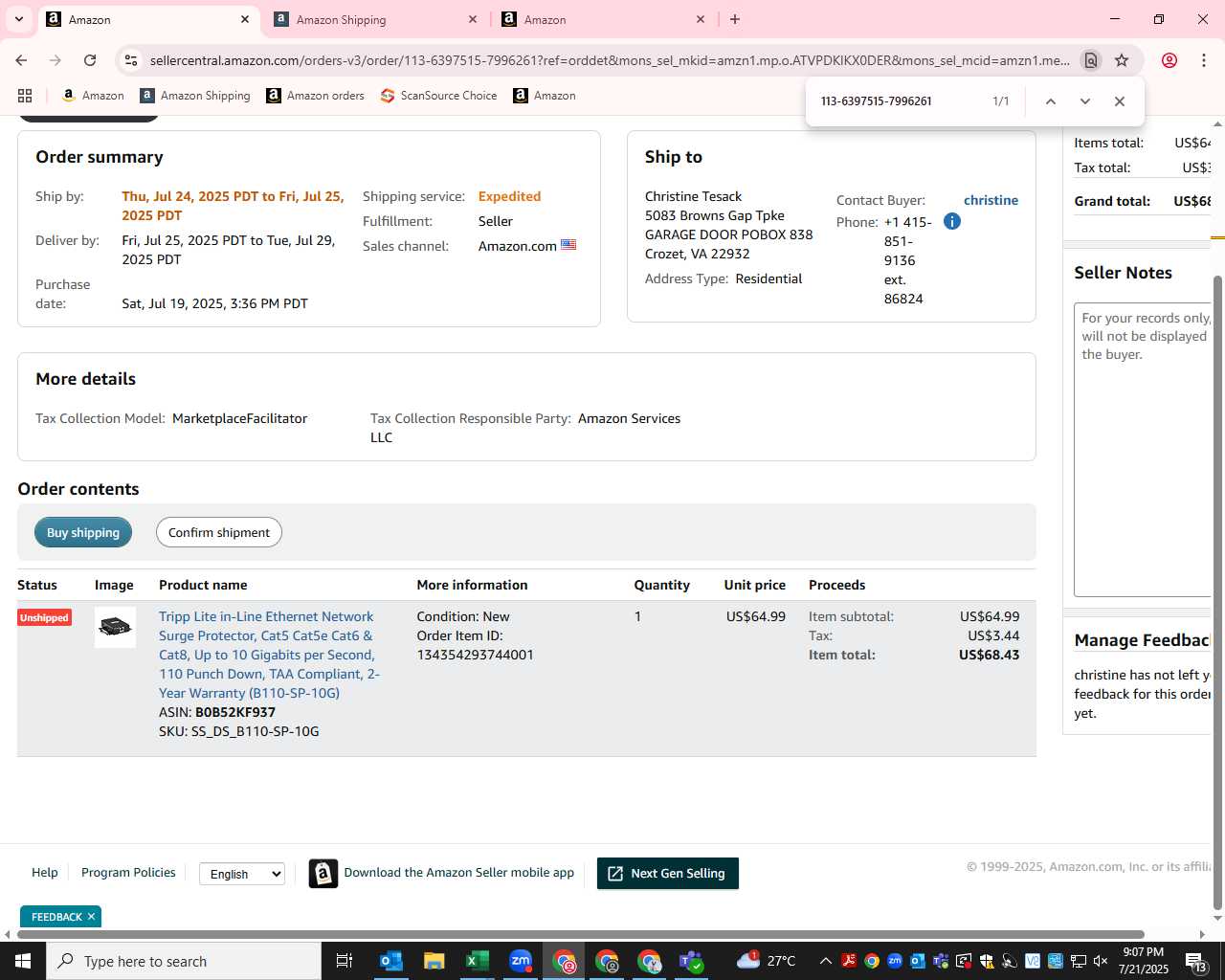Image resolution: width=1225 pixels, height=980 pixels.
Task: Click the find-in-page search field
Action: (900, 101)
